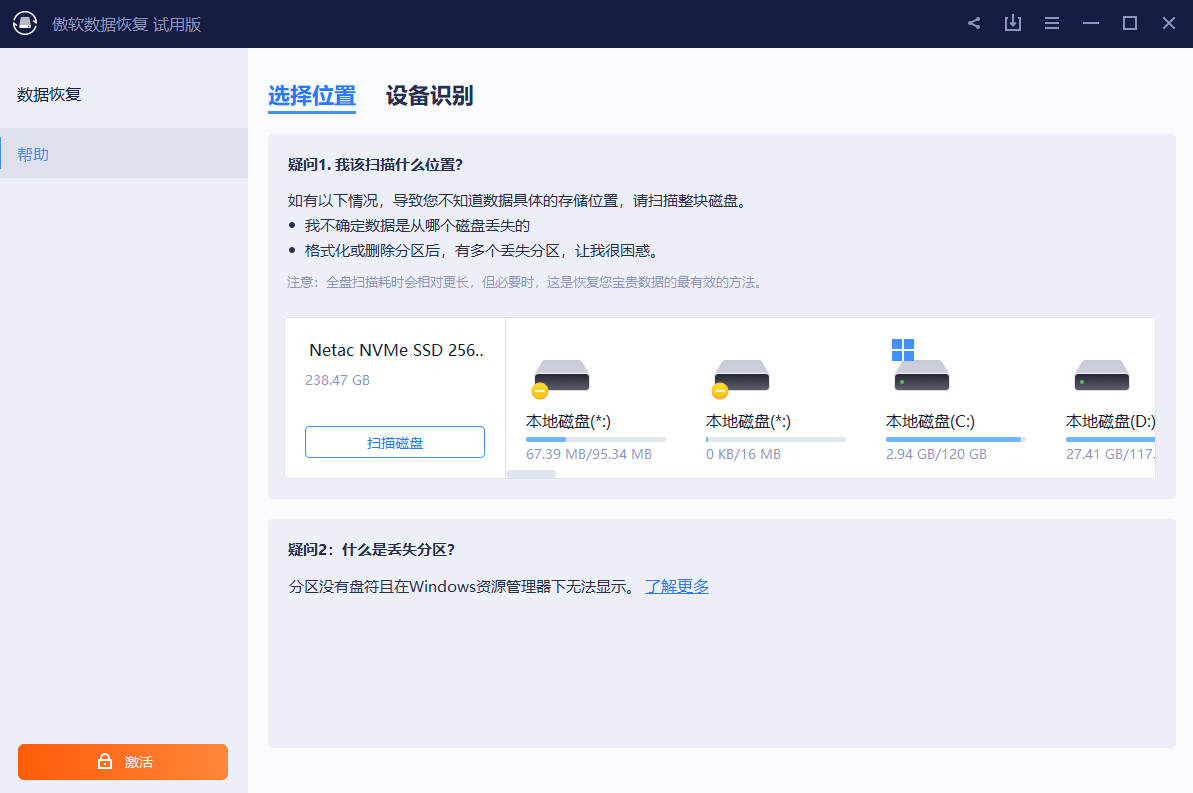Click the 238.47 GB disk capacity text
This screenshot has width=1193, height=793.
pyautogui.click(x=337, y=380)
